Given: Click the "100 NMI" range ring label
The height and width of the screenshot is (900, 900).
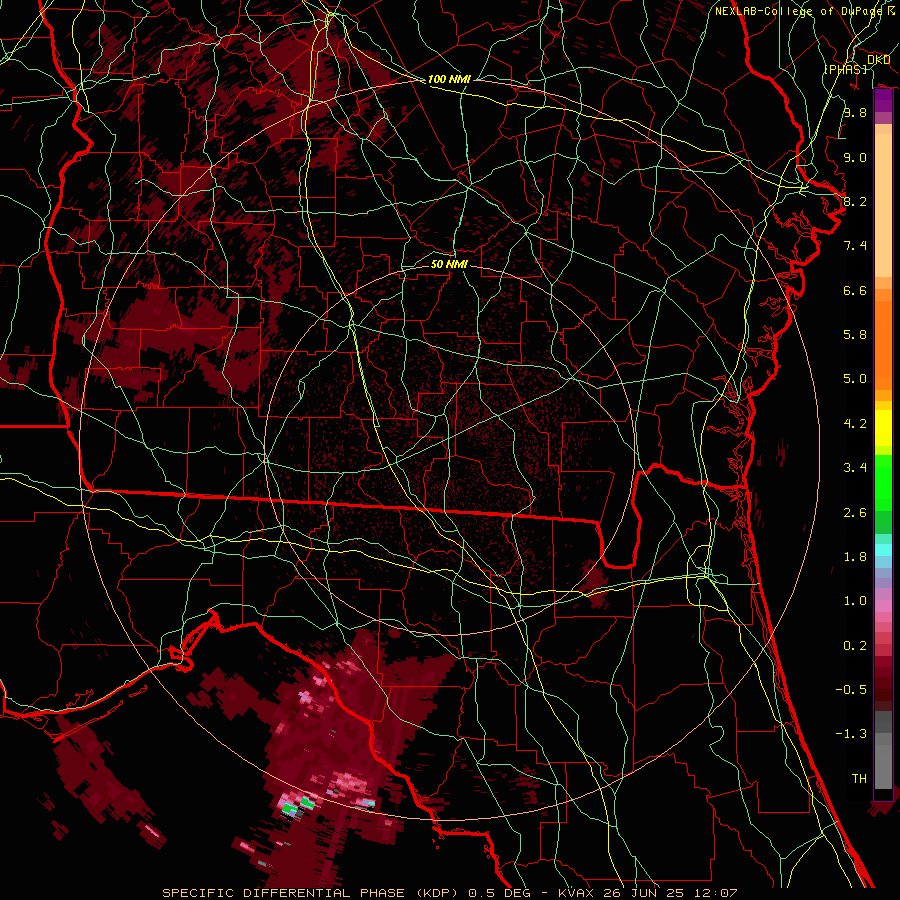Looking at the screenshot, I should click(x=449, y=79).
